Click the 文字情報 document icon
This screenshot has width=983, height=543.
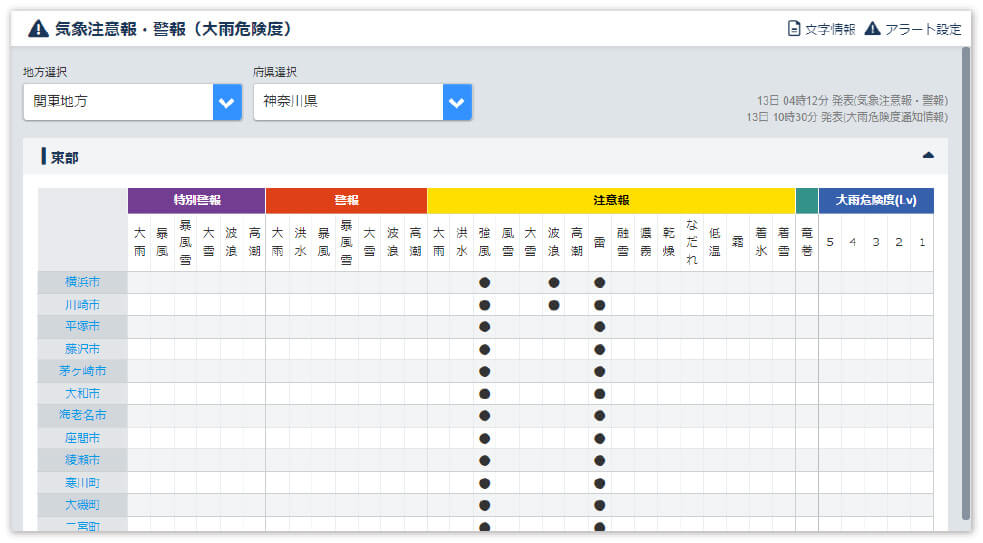click(x=794, y=29)
